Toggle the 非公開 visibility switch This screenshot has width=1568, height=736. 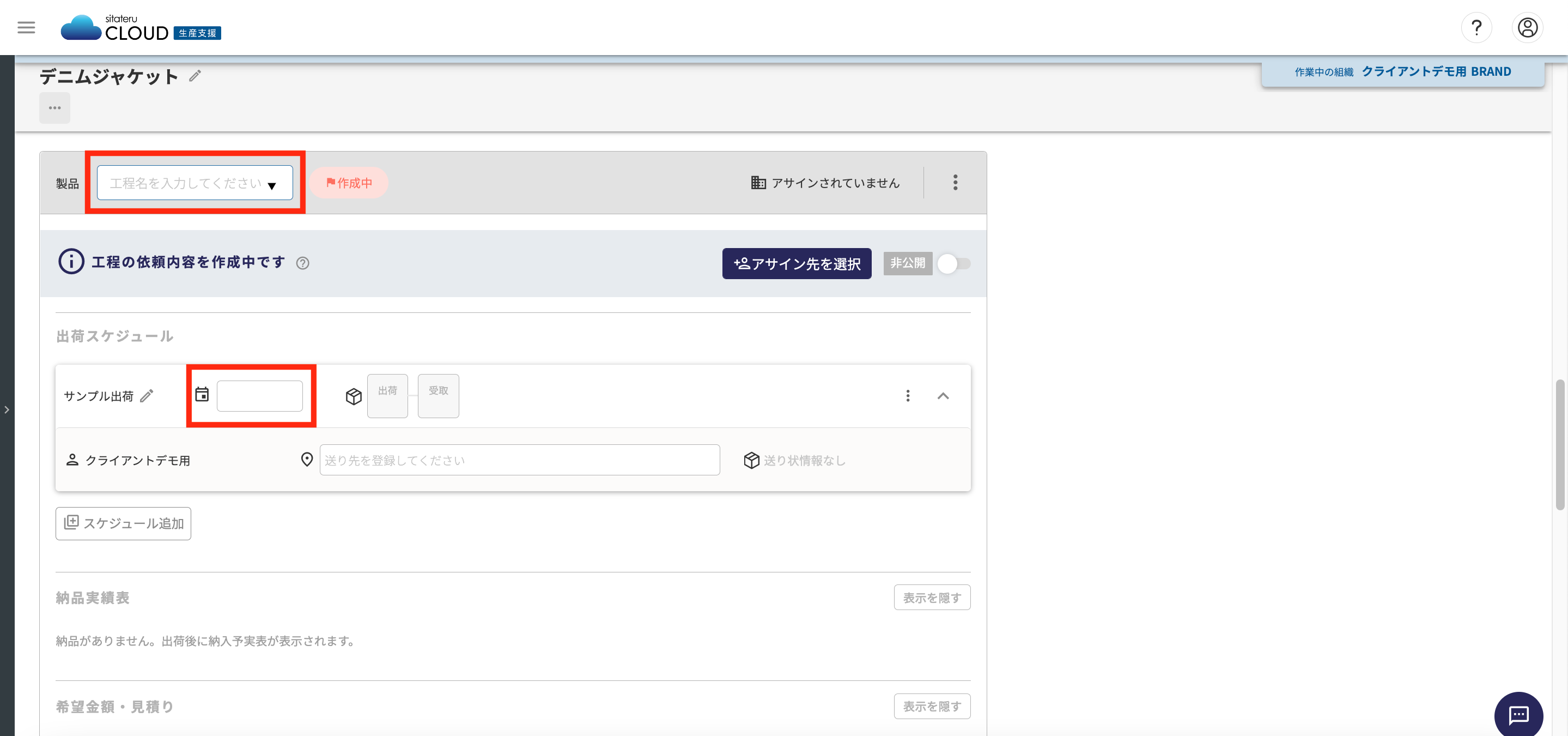pos(953,264)
